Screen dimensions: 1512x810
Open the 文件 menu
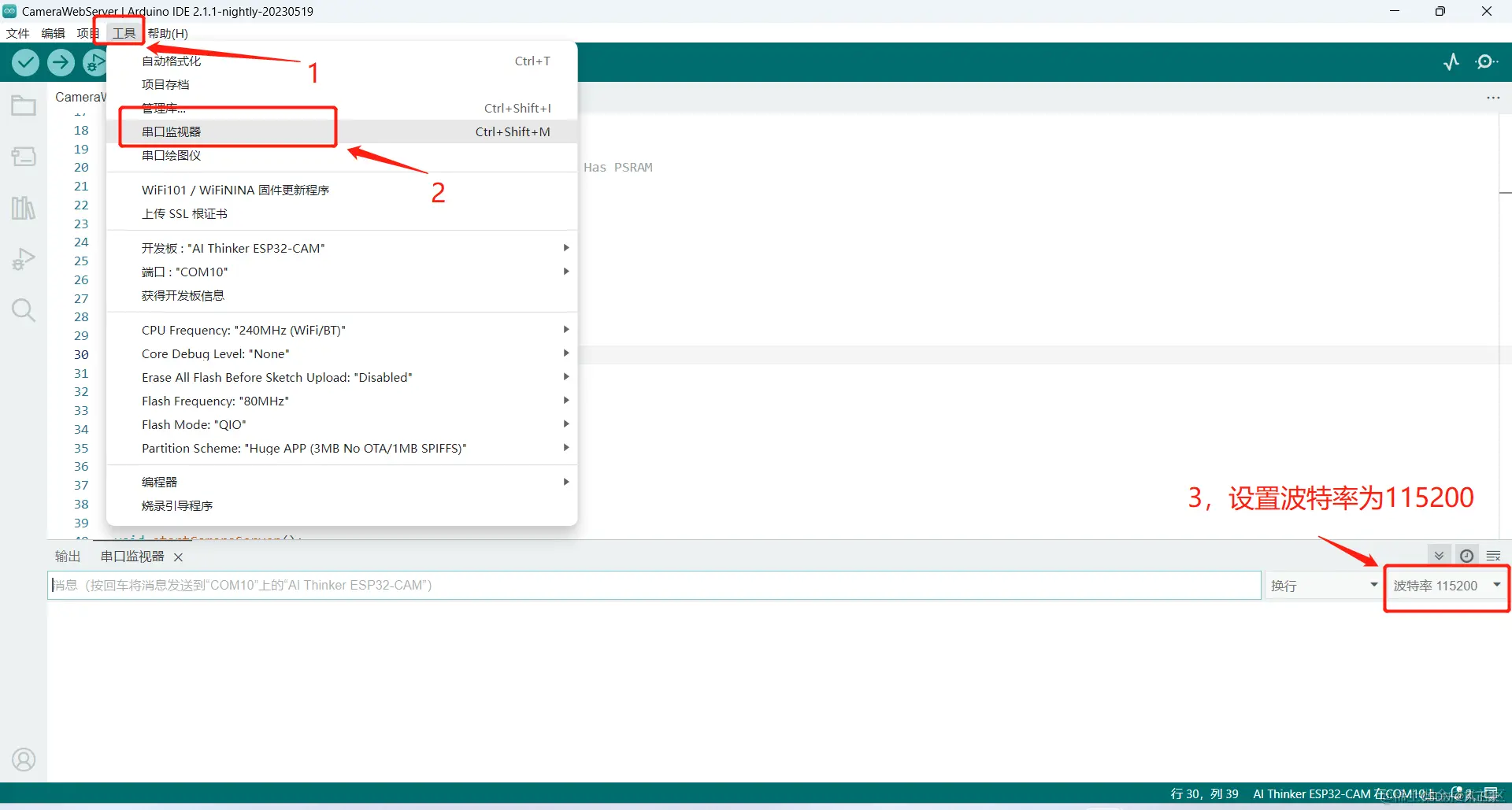point(17,33)
